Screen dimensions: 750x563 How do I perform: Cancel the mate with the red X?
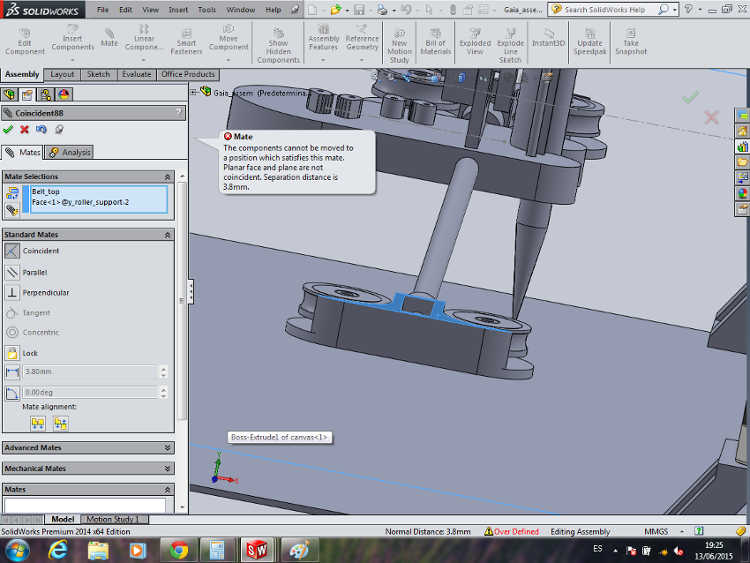[25, 129]
